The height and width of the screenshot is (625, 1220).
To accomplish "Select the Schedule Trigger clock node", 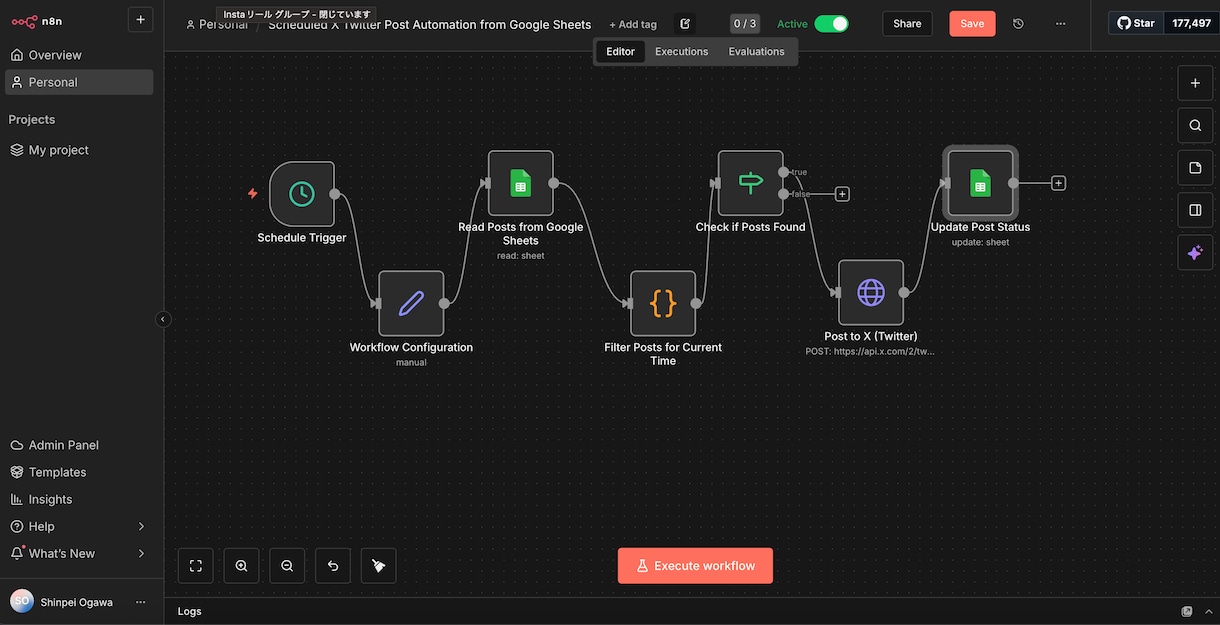I will tap(302, 194).
